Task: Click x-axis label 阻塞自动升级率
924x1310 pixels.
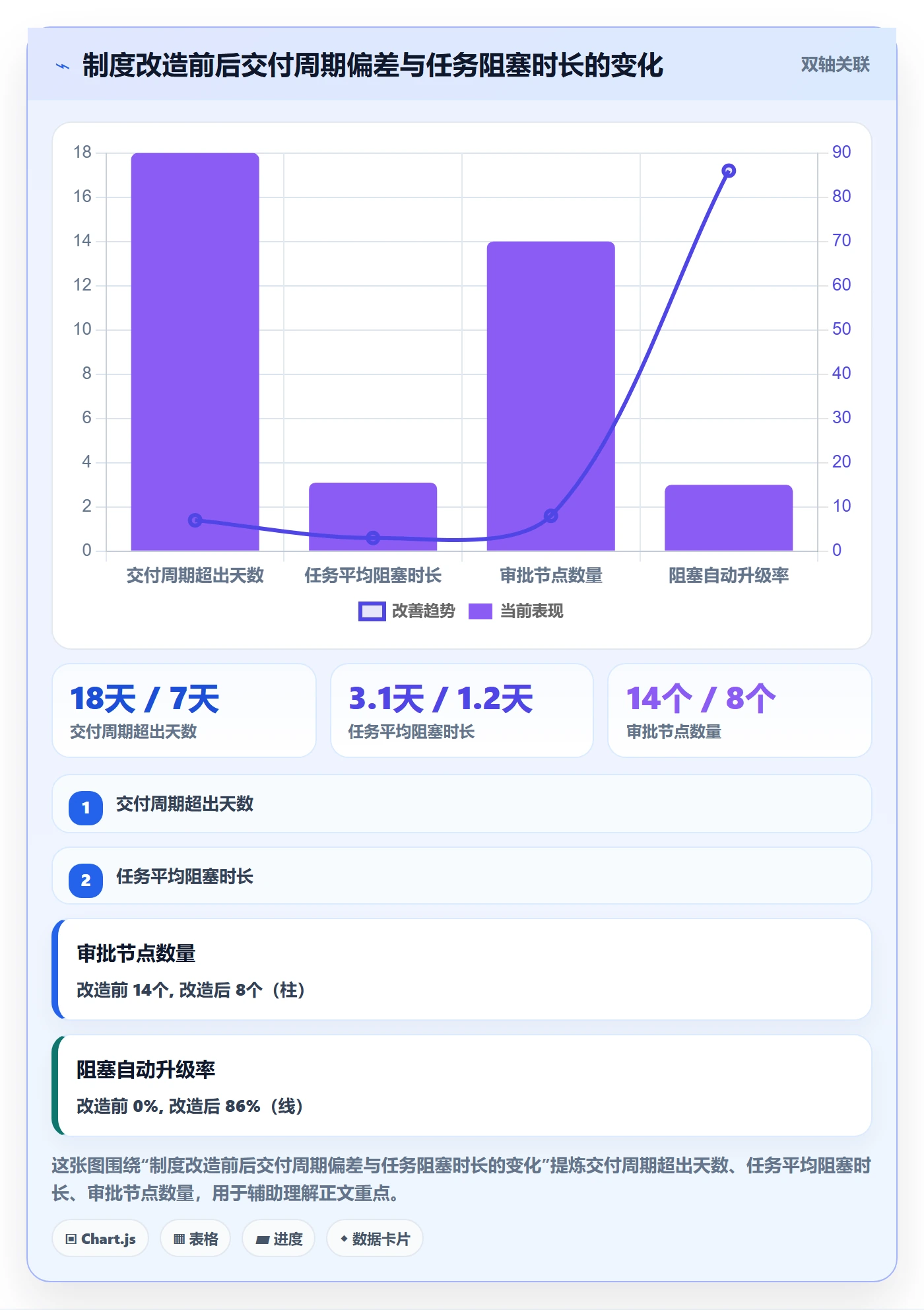Action: (729, 576)
